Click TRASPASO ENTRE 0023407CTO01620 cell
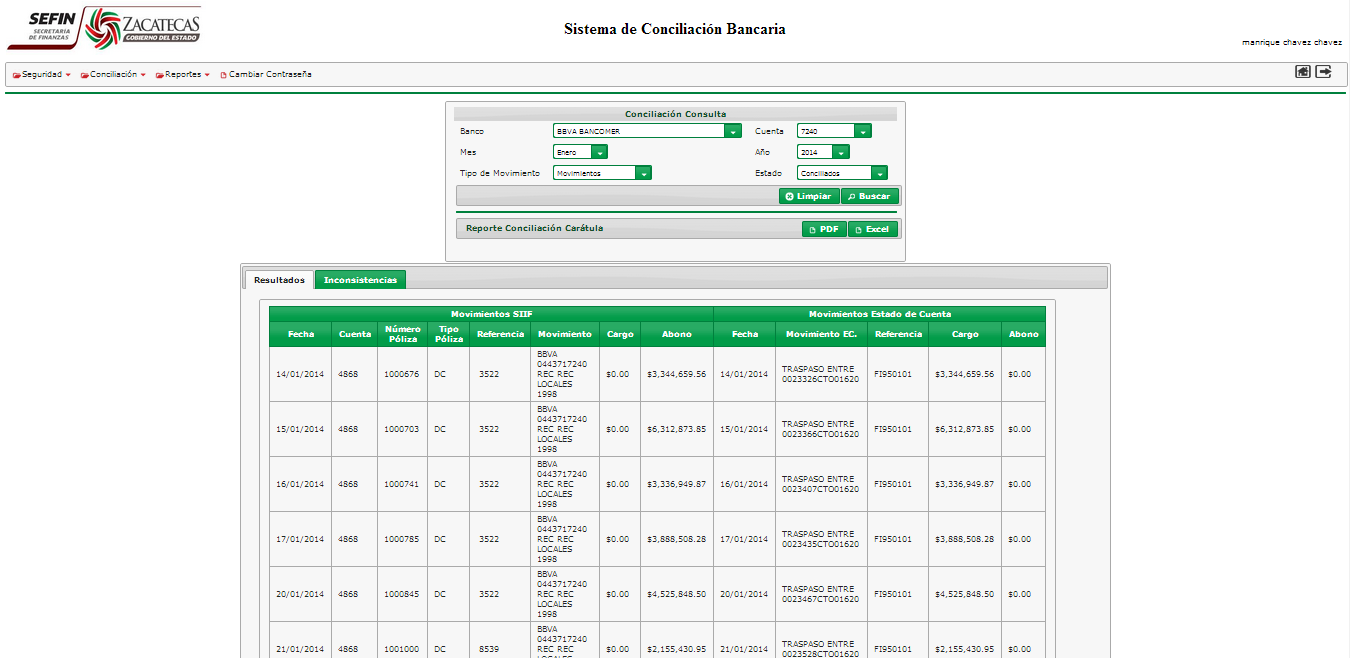This screenshot has height=658, width=1350. click(821, 484)
